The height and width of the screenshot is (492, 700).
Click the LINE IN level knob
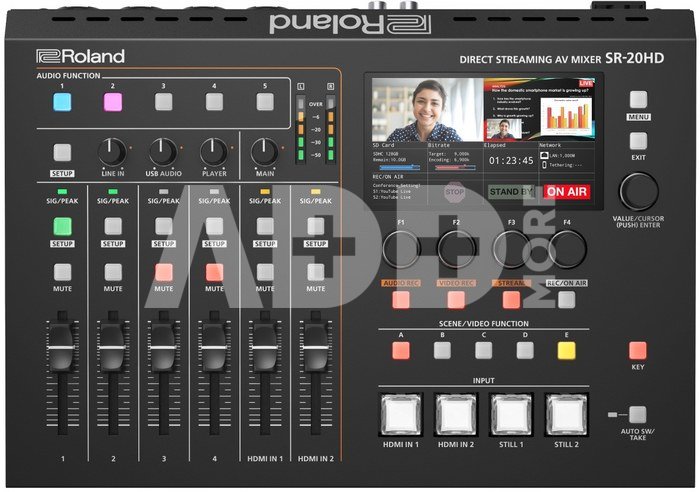112,152
